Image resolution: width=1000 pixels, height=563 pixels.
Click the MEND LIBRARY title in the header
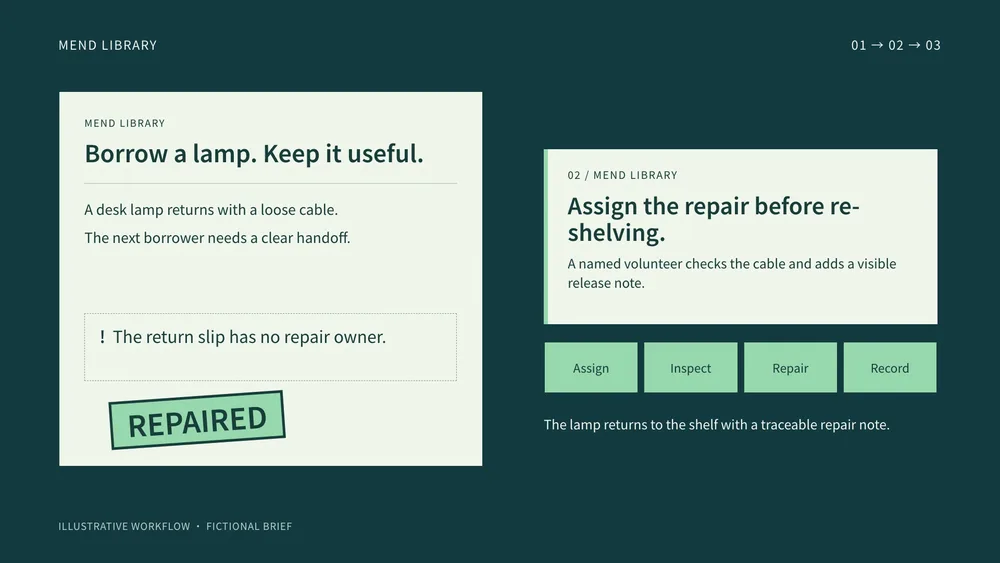[108, 45]
